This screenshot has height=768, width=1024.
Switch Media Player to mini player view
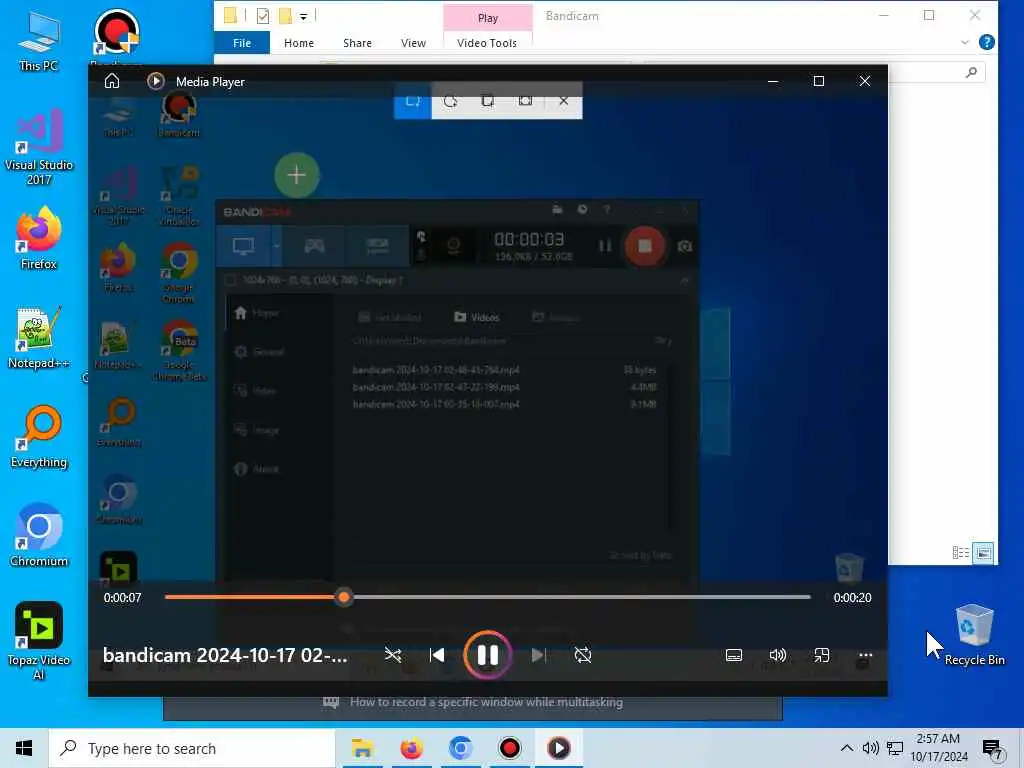click(x=822, y=655)
